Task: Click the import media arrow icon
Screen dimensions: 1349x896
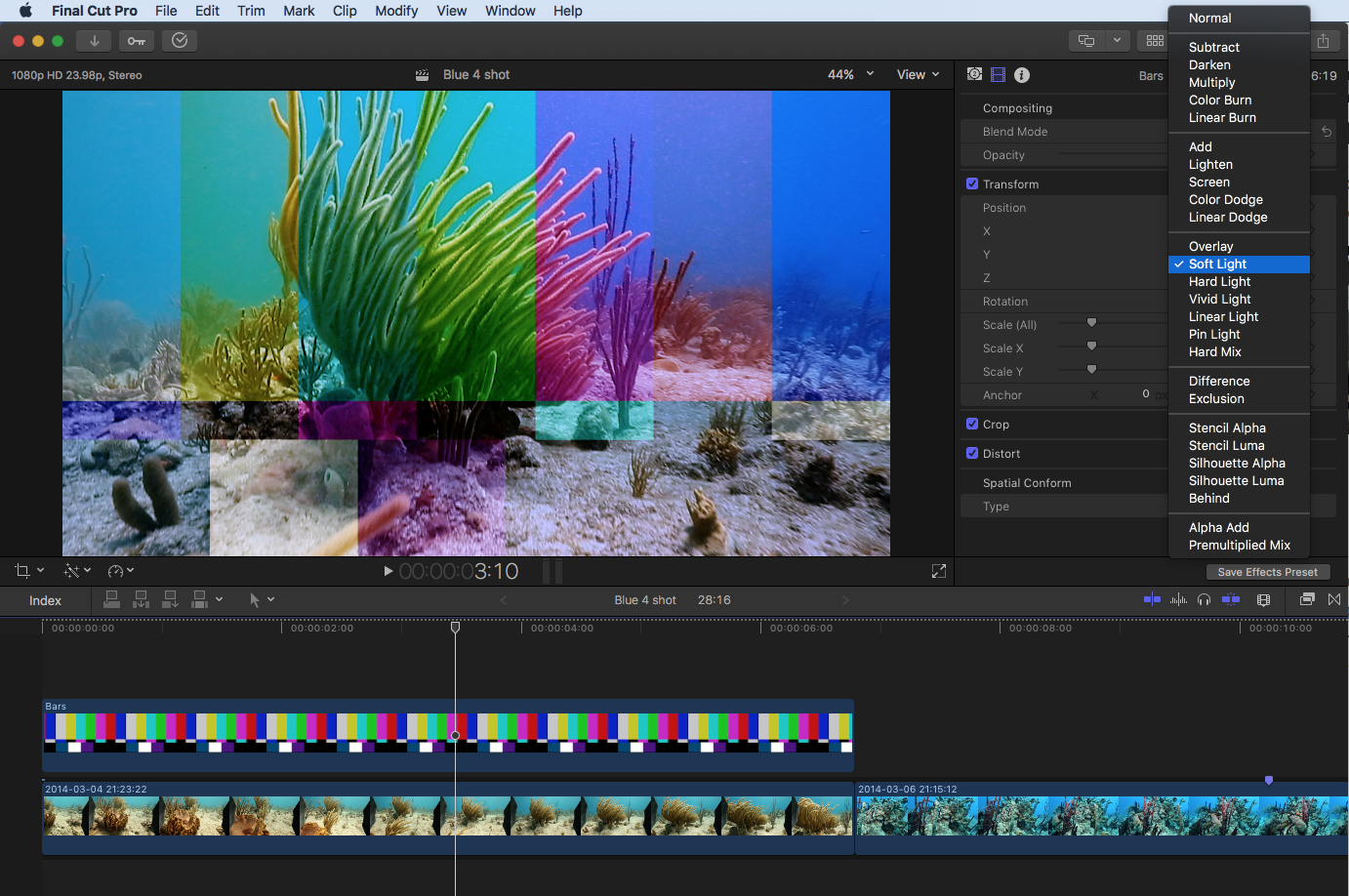Action: coord(94,41)
